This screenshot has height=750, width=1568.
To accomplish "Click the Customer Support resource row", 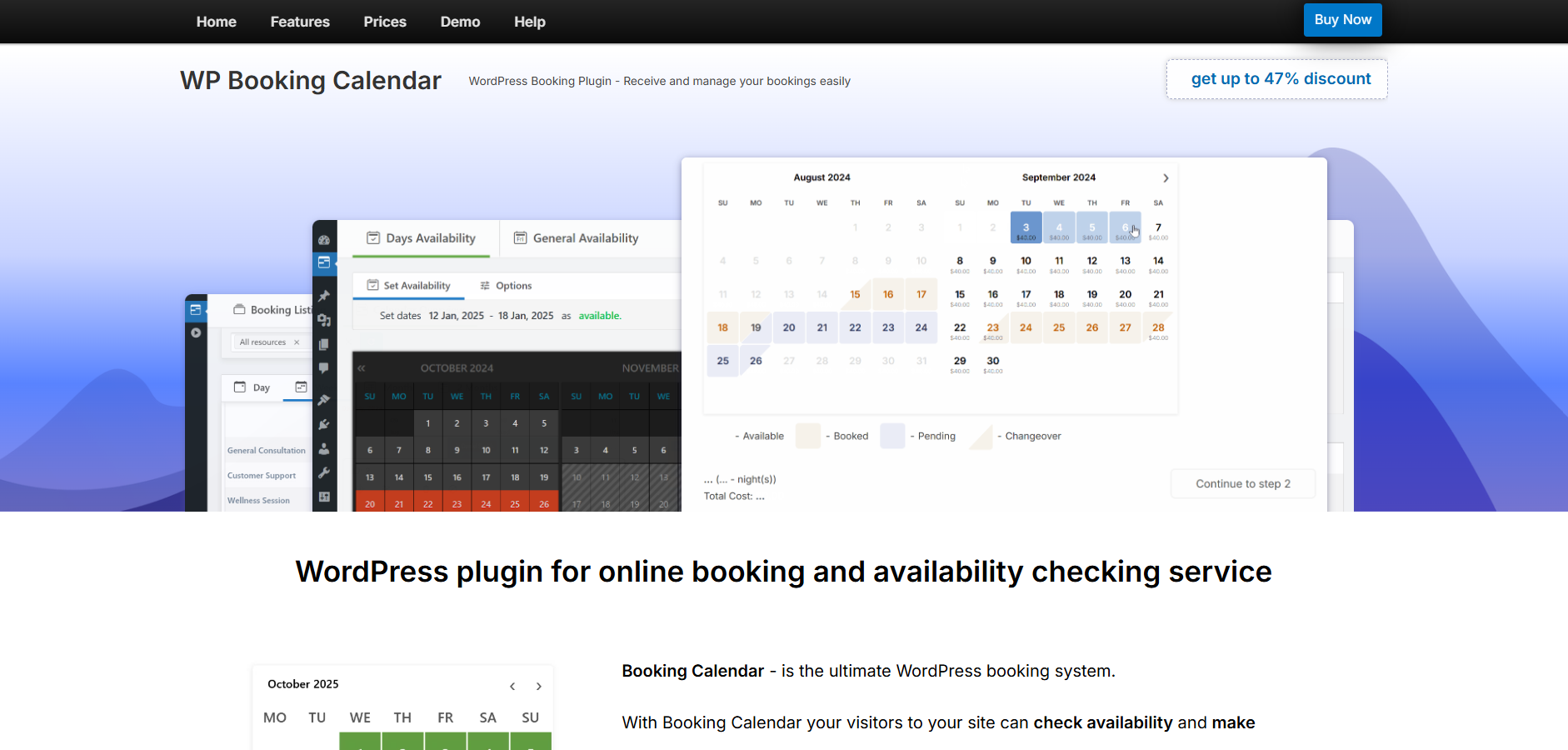I will [x=262, y=476].
